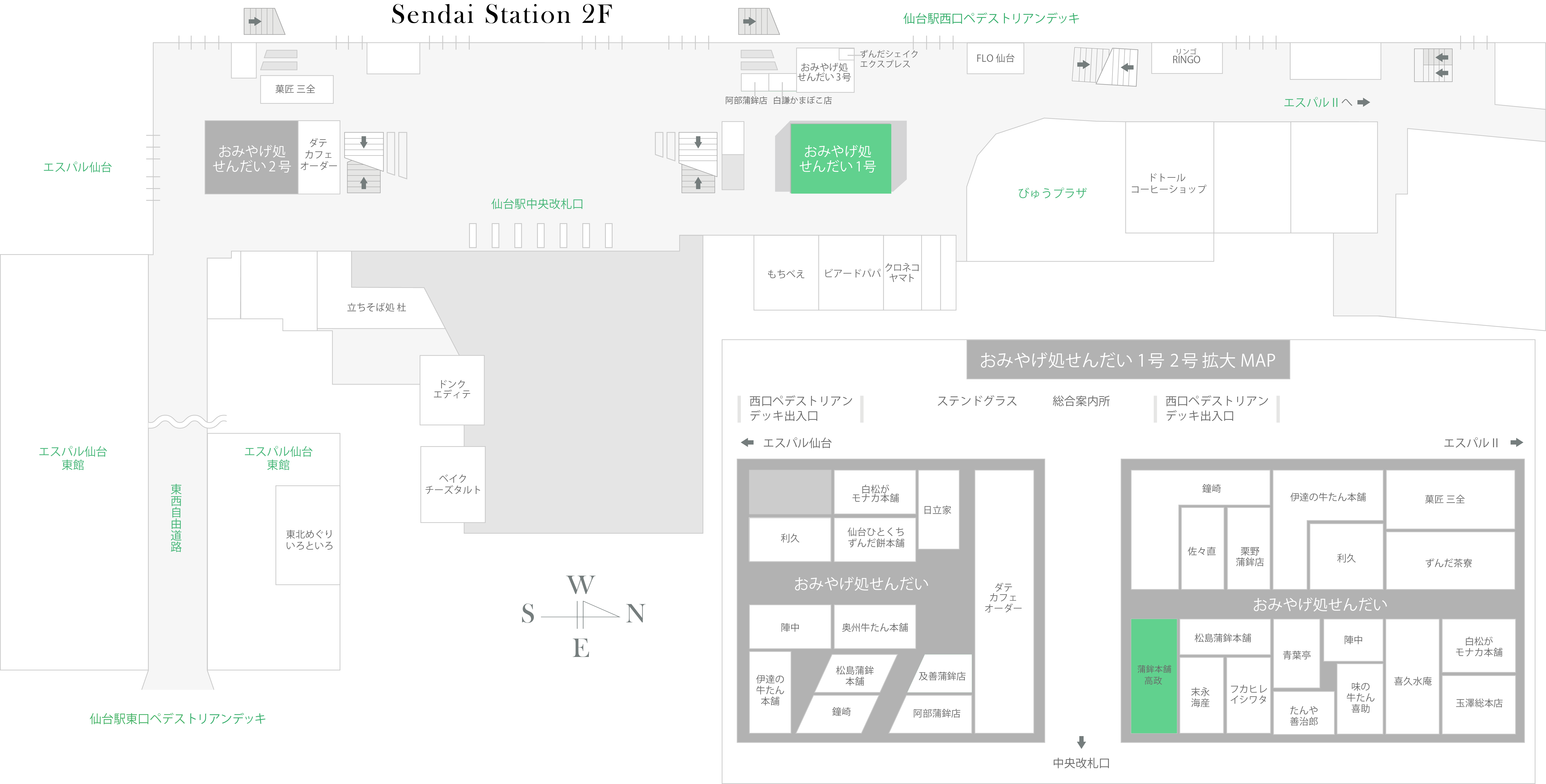The image size is (1546, 784).
Task: Click the ずんだシェイクエクスプレス label
Action: (x=889, y=59)
